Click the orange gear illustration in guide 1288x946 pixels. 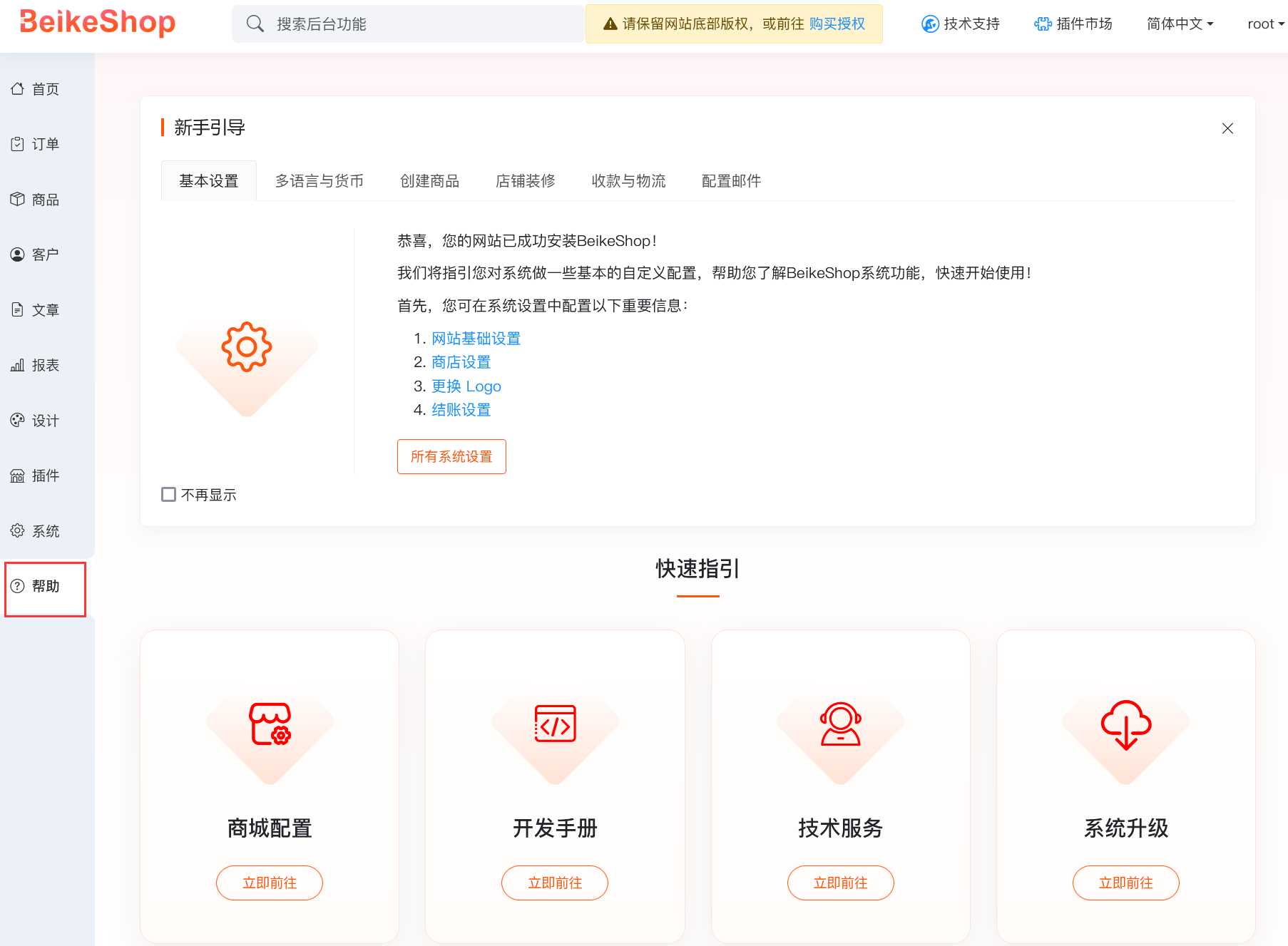[x=247, y=347]
